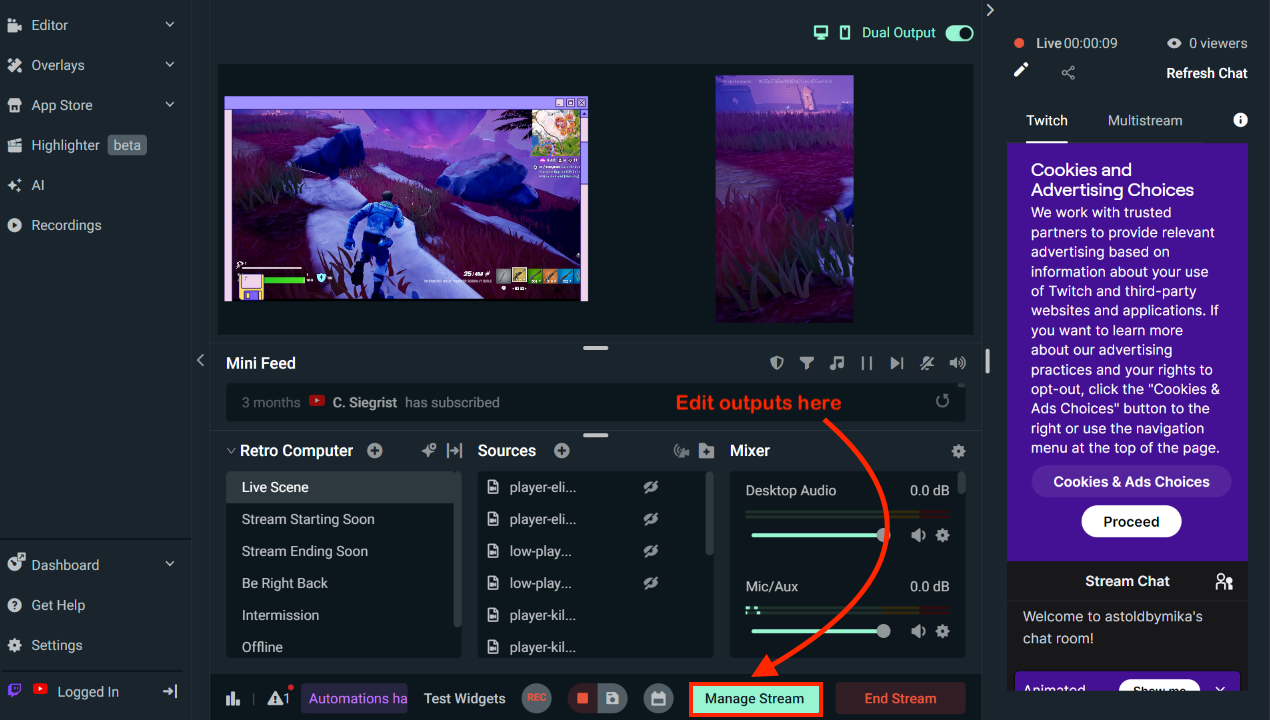Adjust the Desktop Audio volume slider
The image size is (1270, 720).
pyautogui.click(x=820, y=535)
